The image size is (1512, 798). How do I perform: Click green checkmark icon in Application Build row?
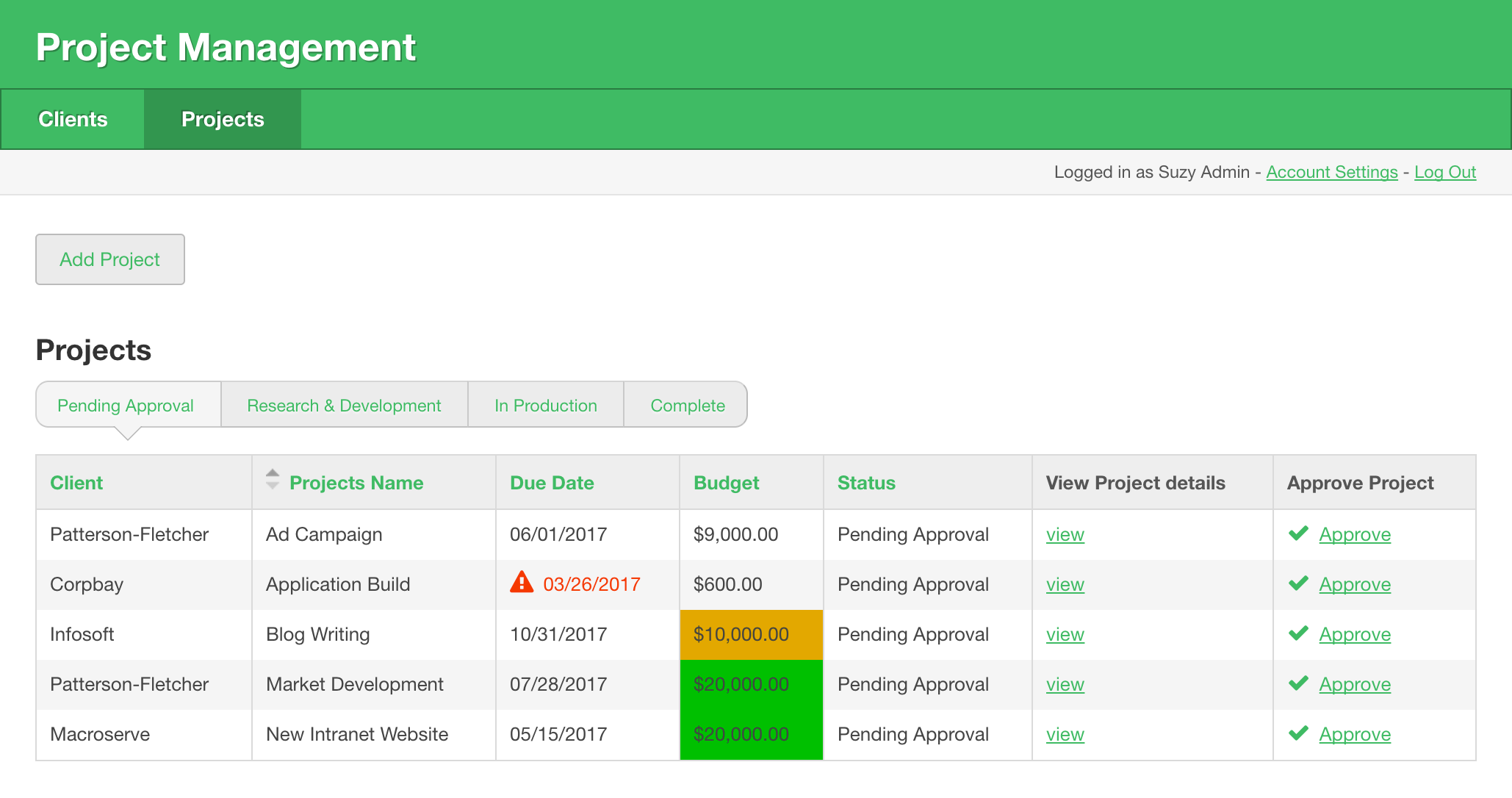(x=1298, y=583)
